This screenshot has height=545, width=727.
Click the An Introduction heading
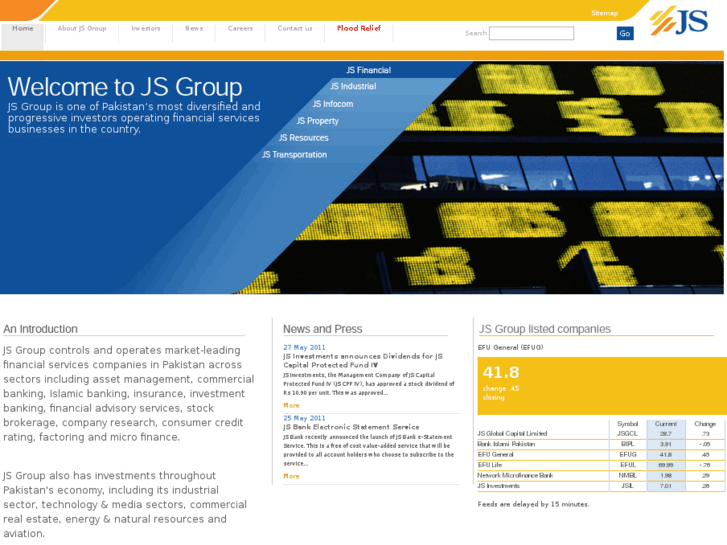[40, 329]
